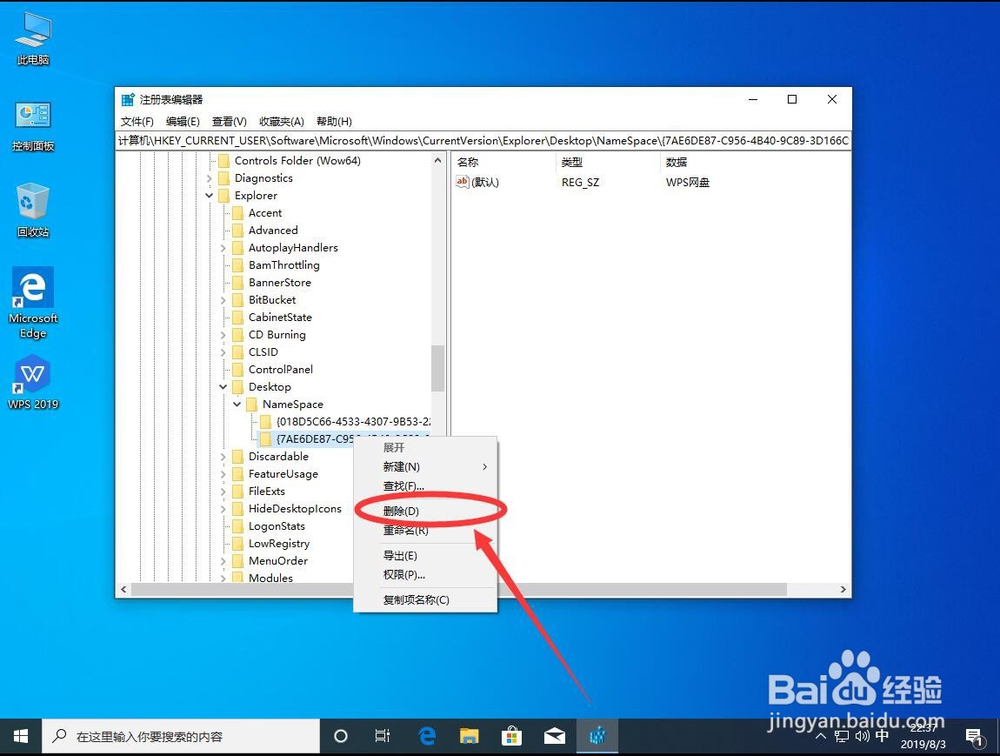Open the 收藏夹(A) menu
The image size is (1000, 756).
click(x=281, y=121)
